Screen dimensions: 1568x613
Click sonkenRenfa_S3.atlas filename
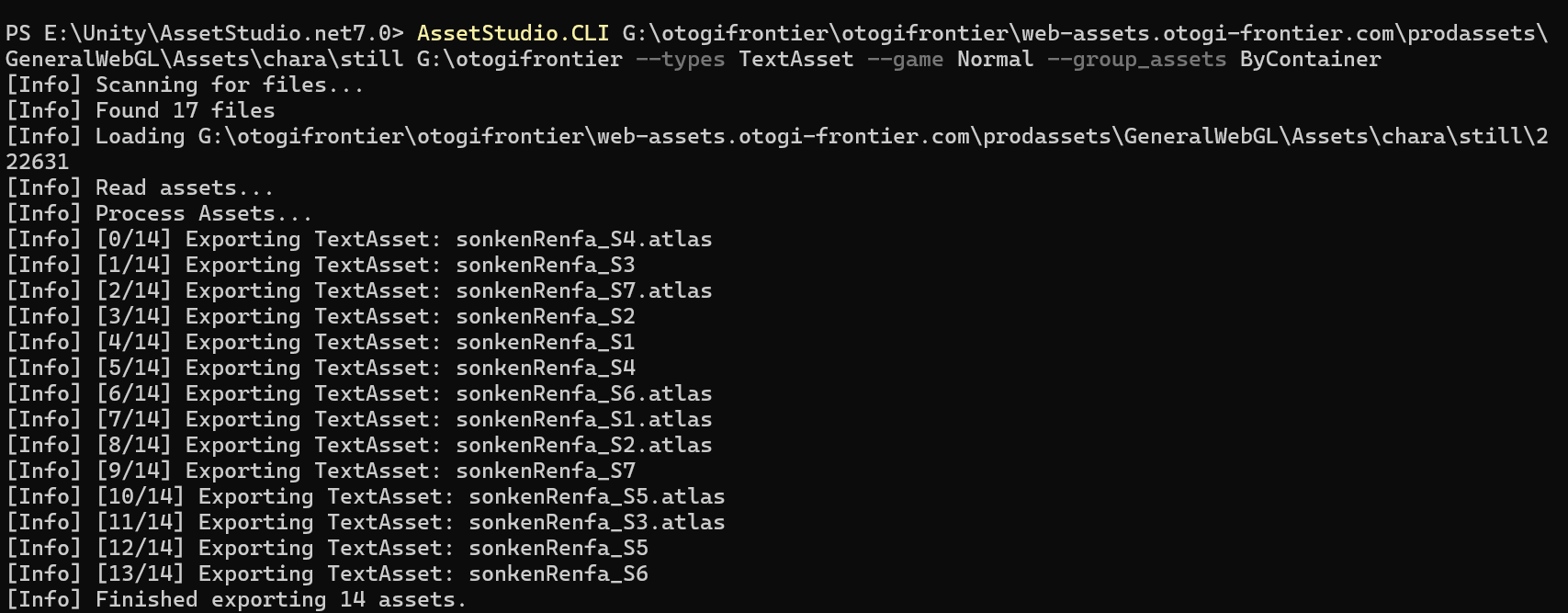tap(597, 522)
